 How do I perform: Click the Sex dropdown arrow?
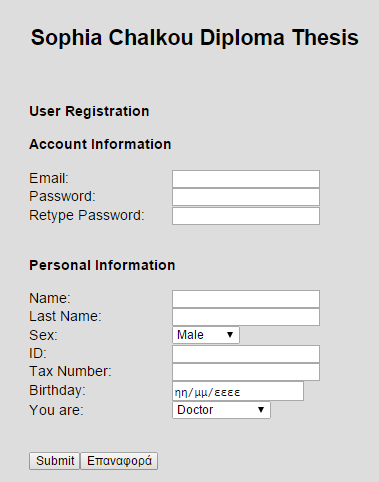point(230,335)
